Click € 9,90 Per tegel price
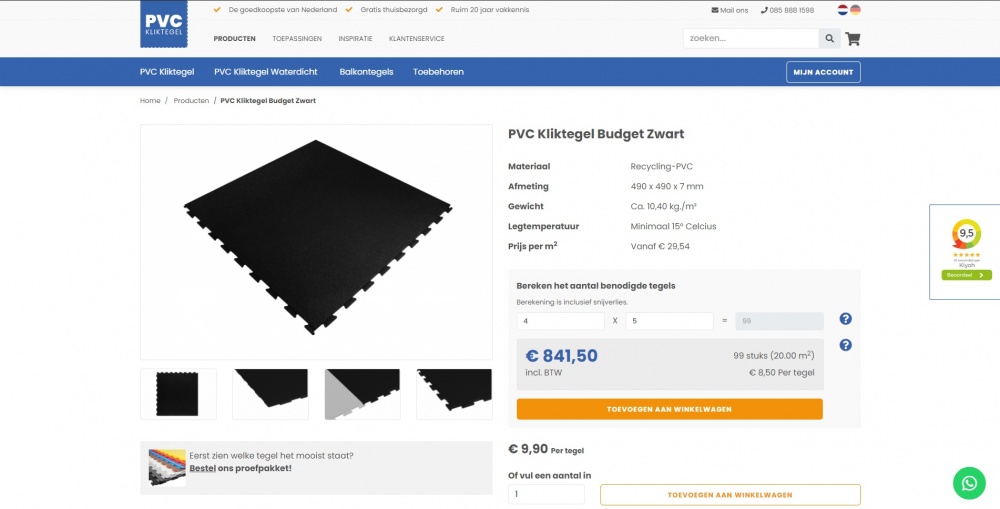The image size is (1000, 509). coord(546,450)
